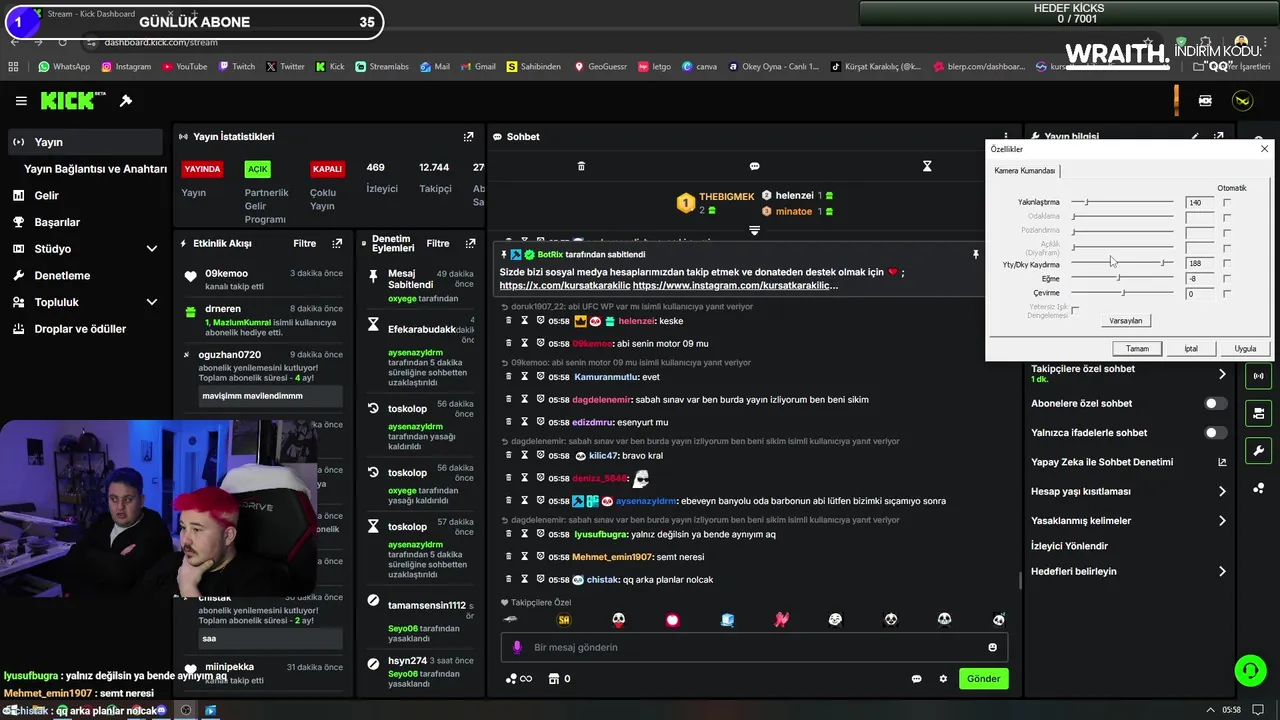This screenshot has height=720, width=1280.
Task: Click the trash icon in chat toolbar
Action: [581, 166]
